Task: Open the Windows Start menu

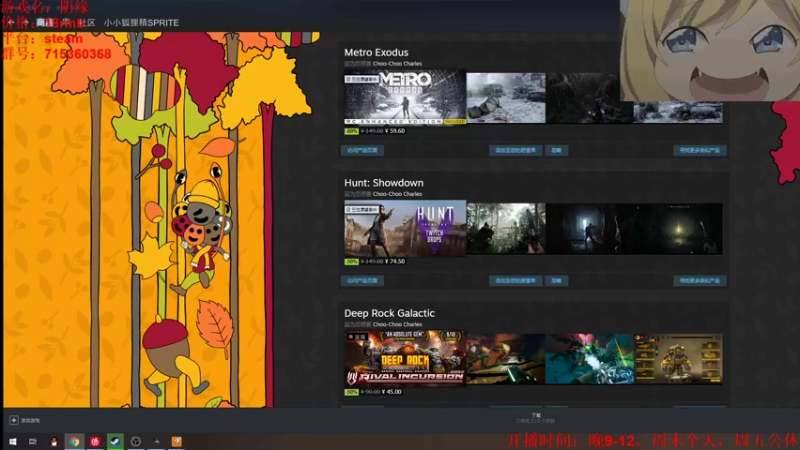Action: 13,441
